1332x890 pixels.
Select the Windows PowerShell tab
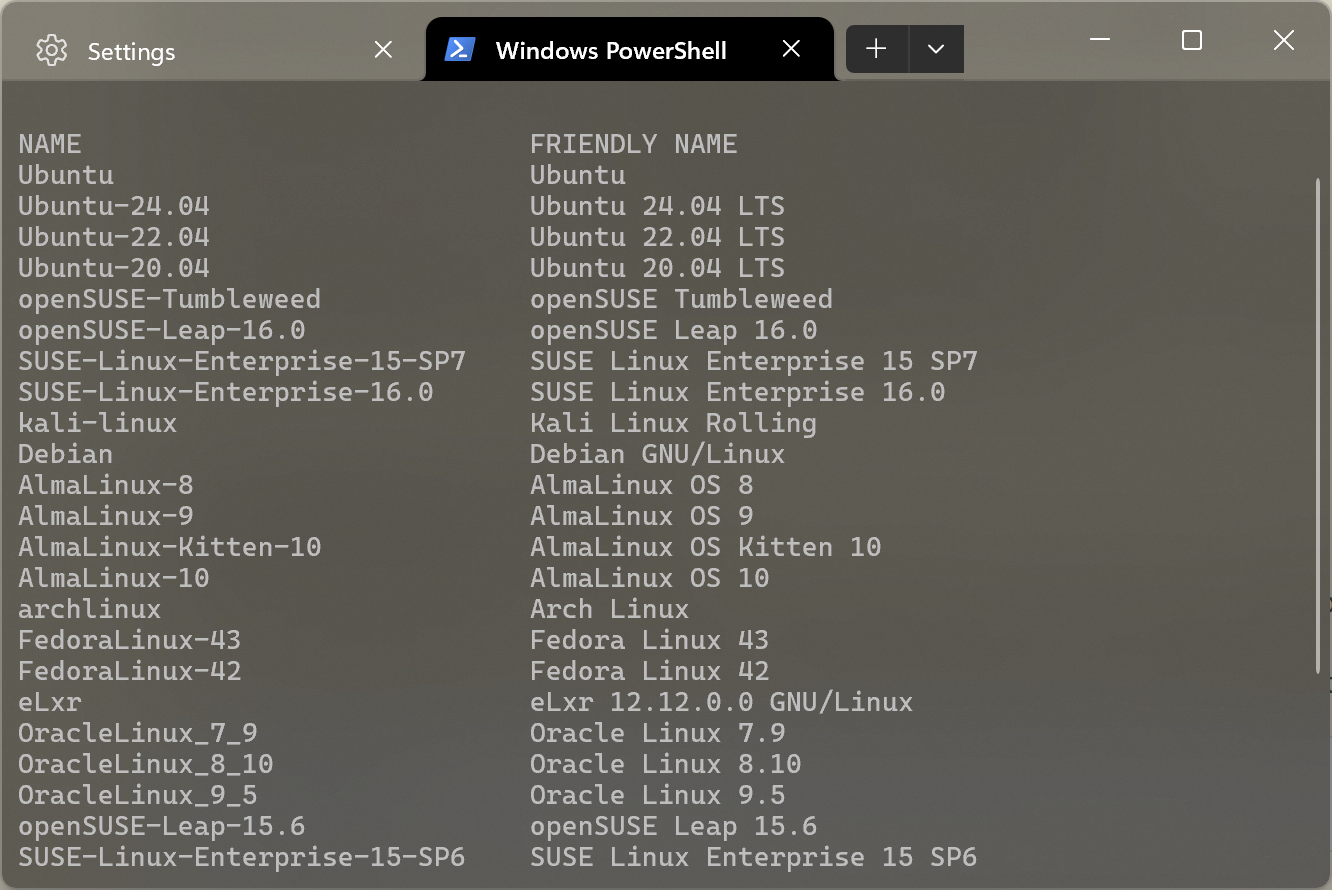629,50
